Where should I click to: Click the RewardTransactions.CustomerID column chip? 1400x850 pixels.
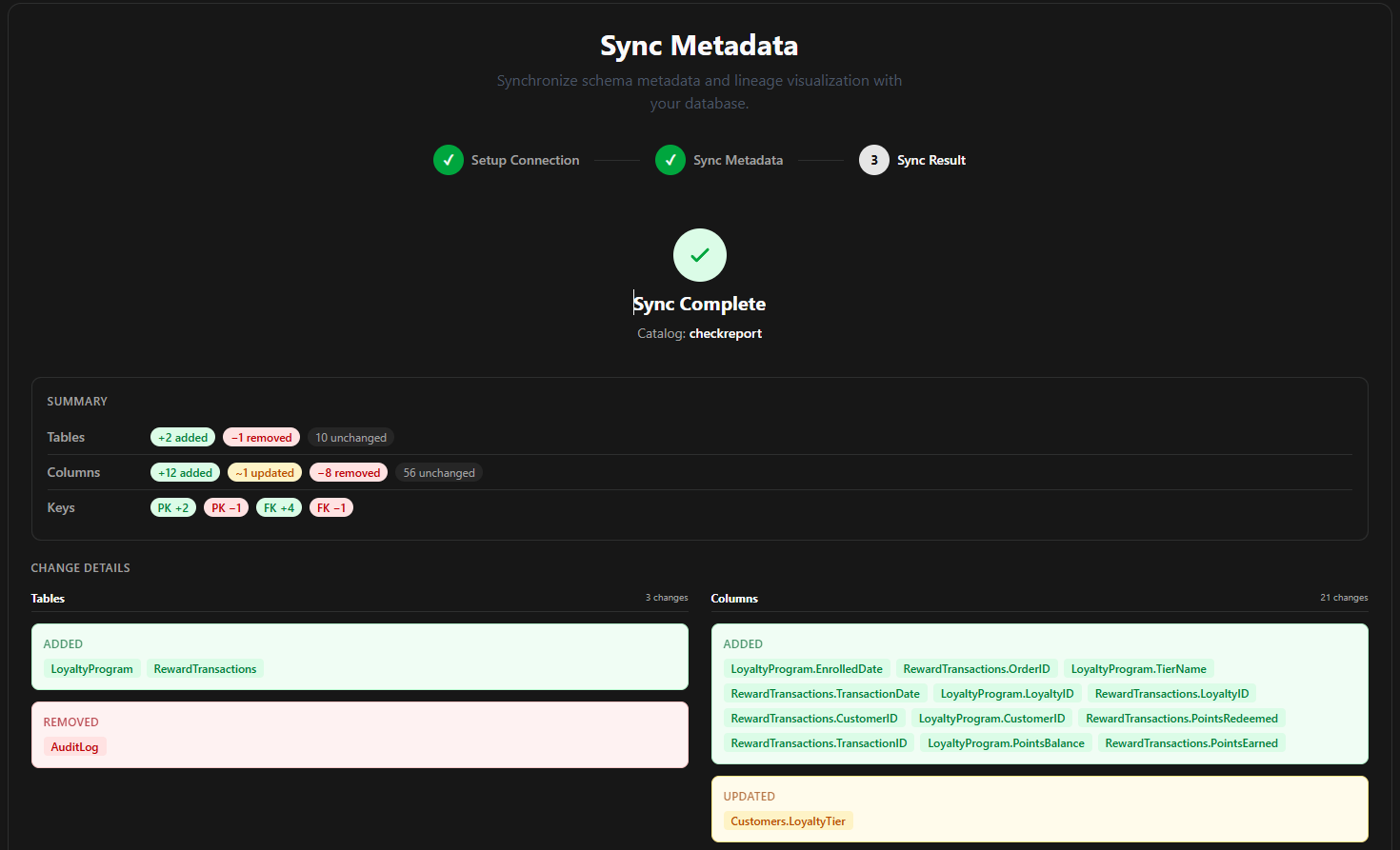pos(814,718)
